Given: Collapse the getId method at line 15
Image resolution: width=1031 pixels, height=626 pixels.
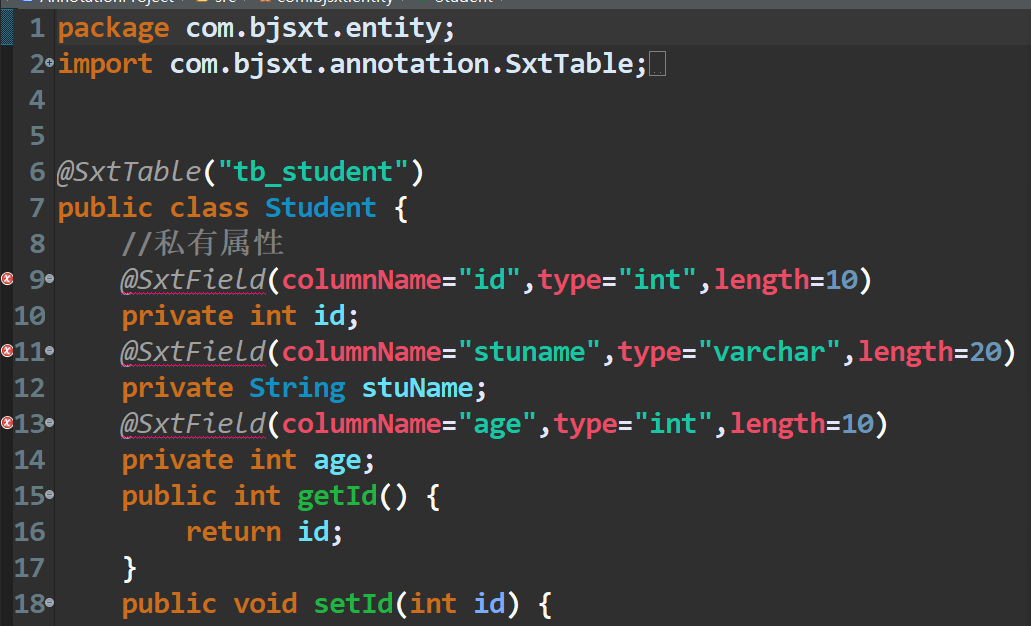Looking at the screenshot, I should (x=49, y=494).
